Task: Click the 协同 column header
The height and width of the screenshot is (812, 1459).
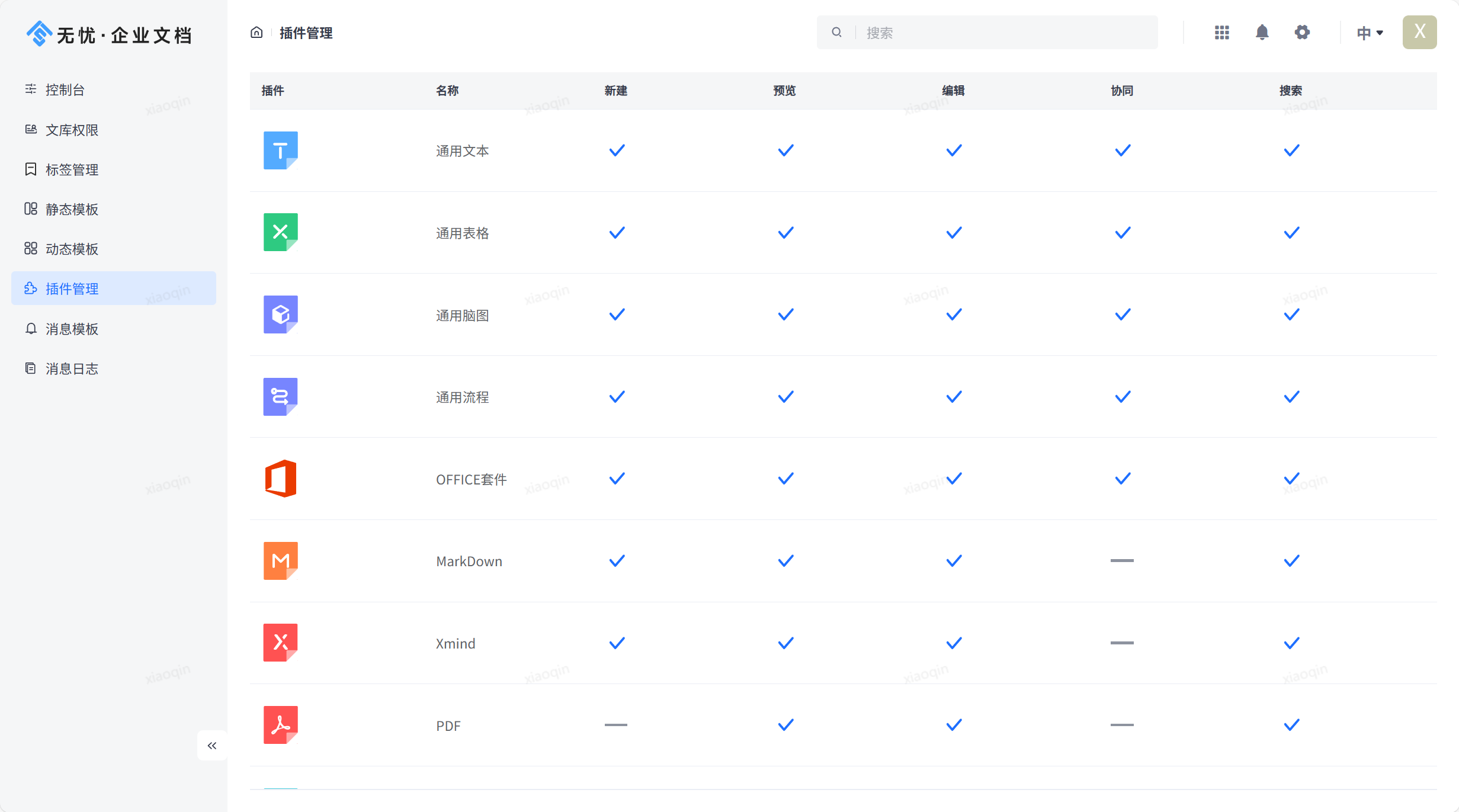Action: (1122, 91)
